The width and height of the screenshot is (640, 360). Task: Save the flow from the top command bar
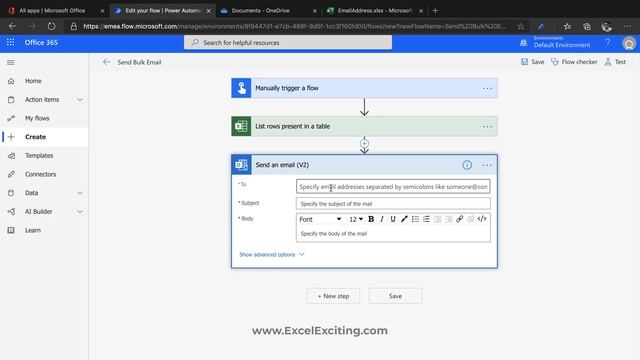532,62
